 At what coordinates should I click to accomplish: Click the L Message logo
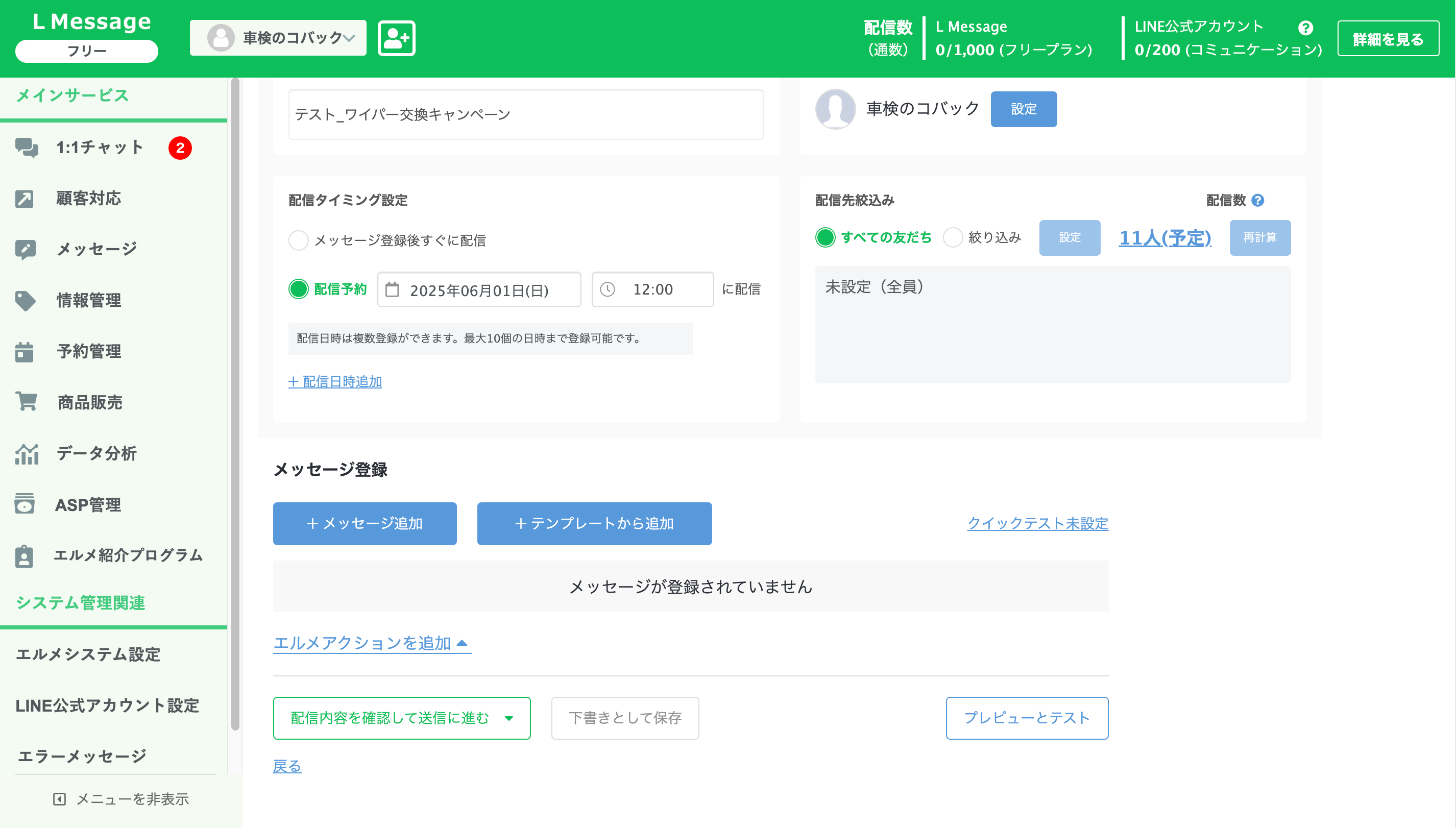91,21
